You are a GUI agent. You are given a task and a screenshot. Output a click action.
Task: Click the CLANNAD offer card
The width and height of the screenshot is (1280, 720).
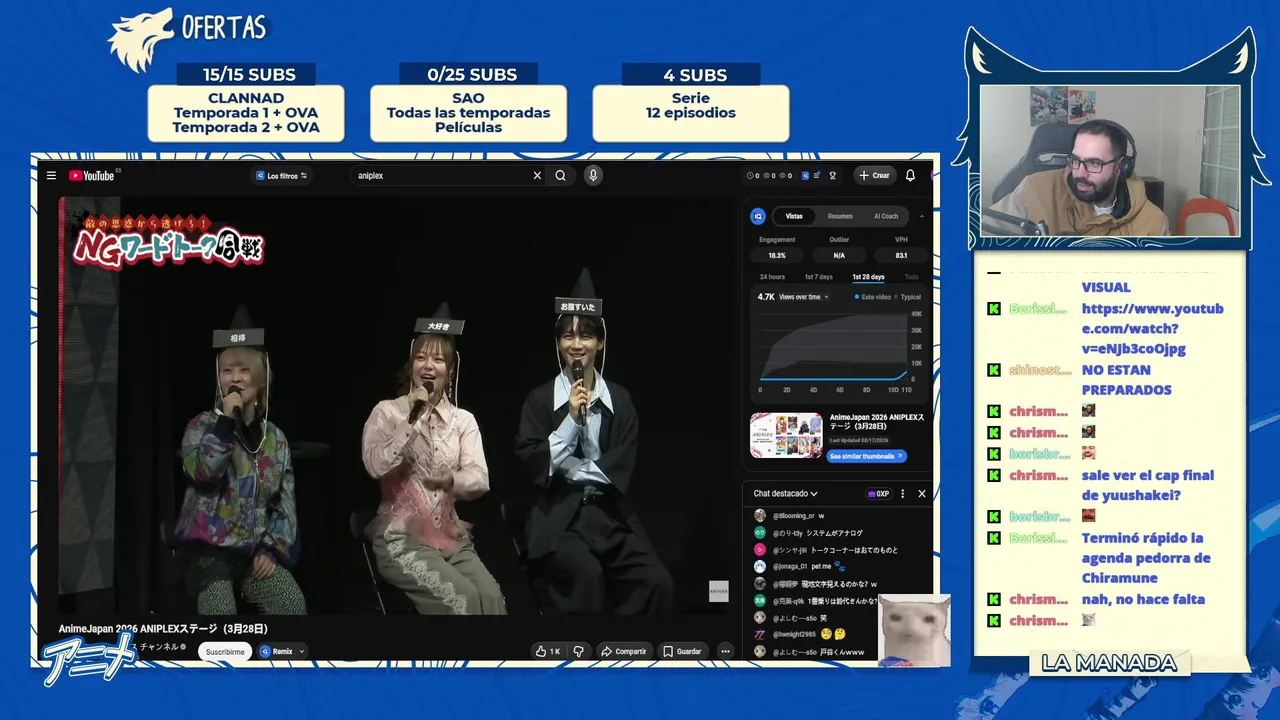(246, 113)
